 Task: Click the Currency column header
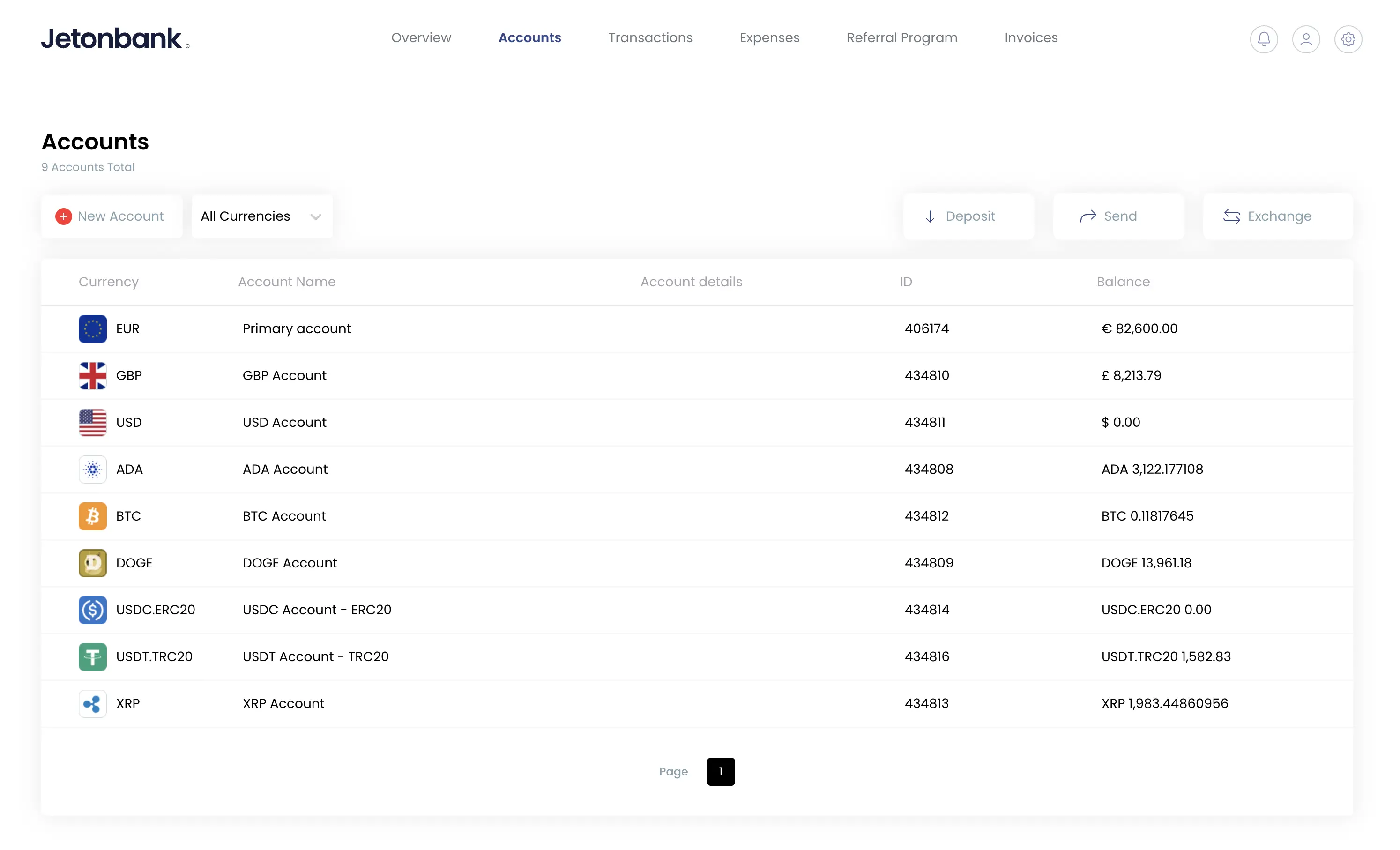(x=109, y=283)
